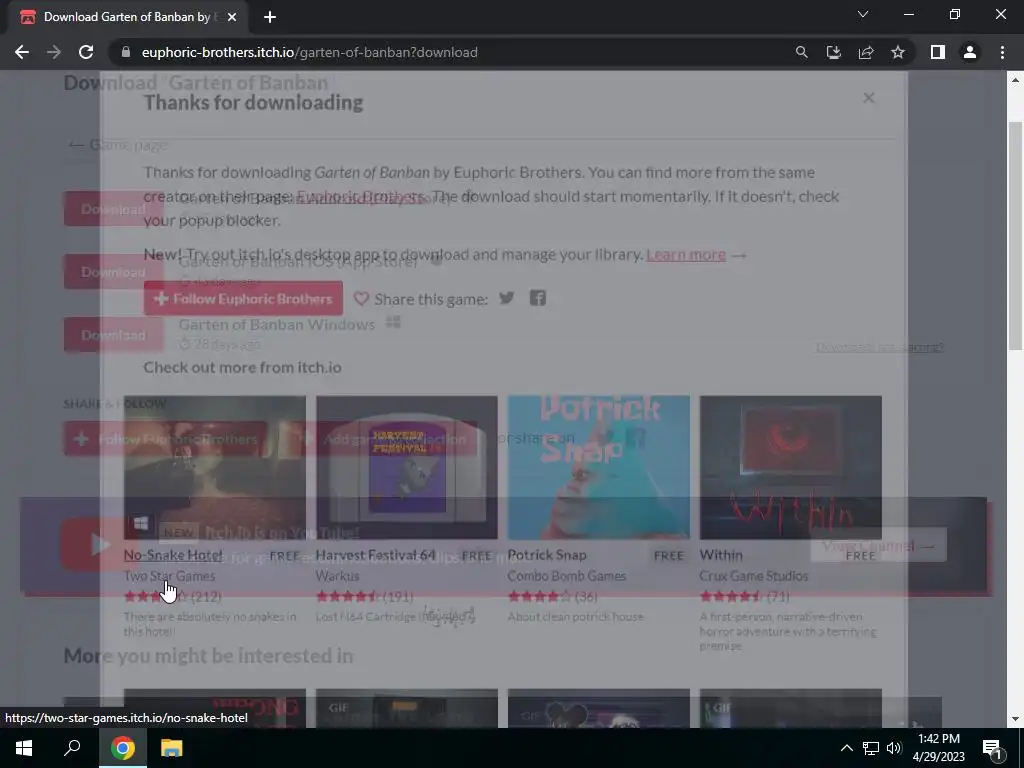This screenshot has height=768, width=1024.
Task: Open Harvest Festival 64 thumbnail
Action: pos(407,468)
